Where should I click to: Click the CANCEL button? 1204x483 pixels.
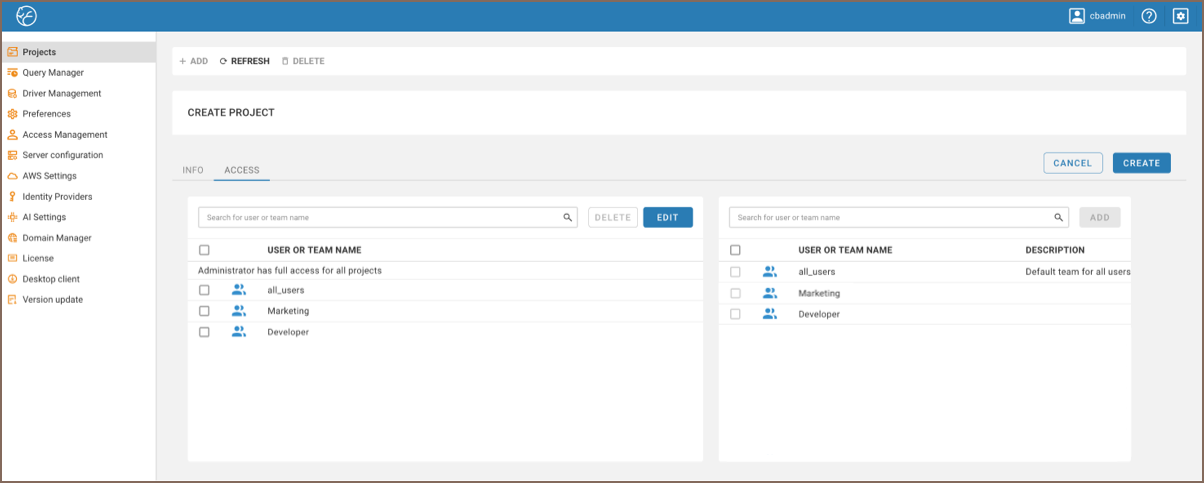tap(1072, 163)
